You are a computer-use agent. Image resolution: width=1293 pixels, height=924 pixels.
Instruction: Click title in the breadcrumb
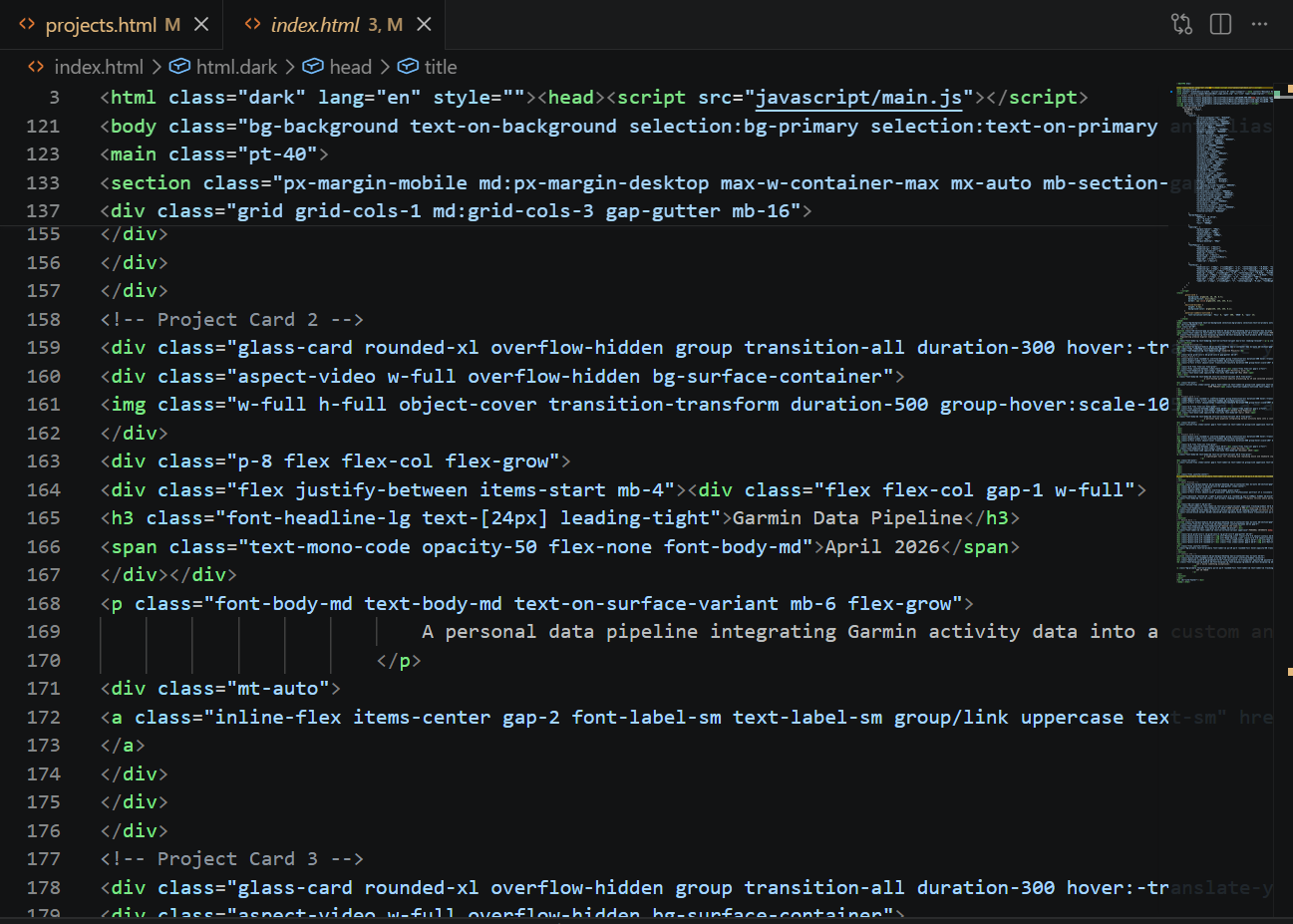[441, 67]
